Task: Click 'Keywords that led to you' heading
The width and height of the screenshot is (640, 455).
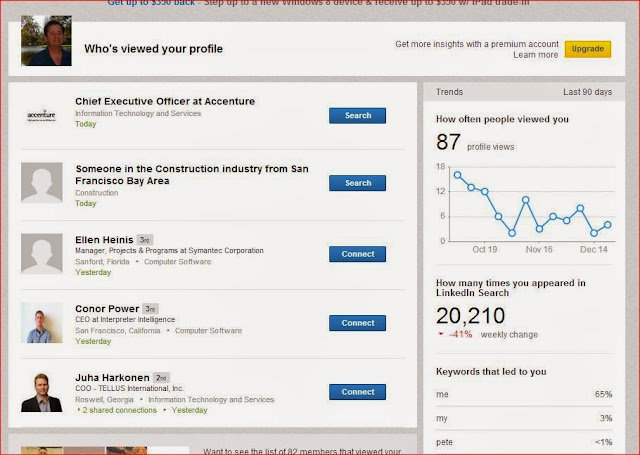Action: point(491,372)
